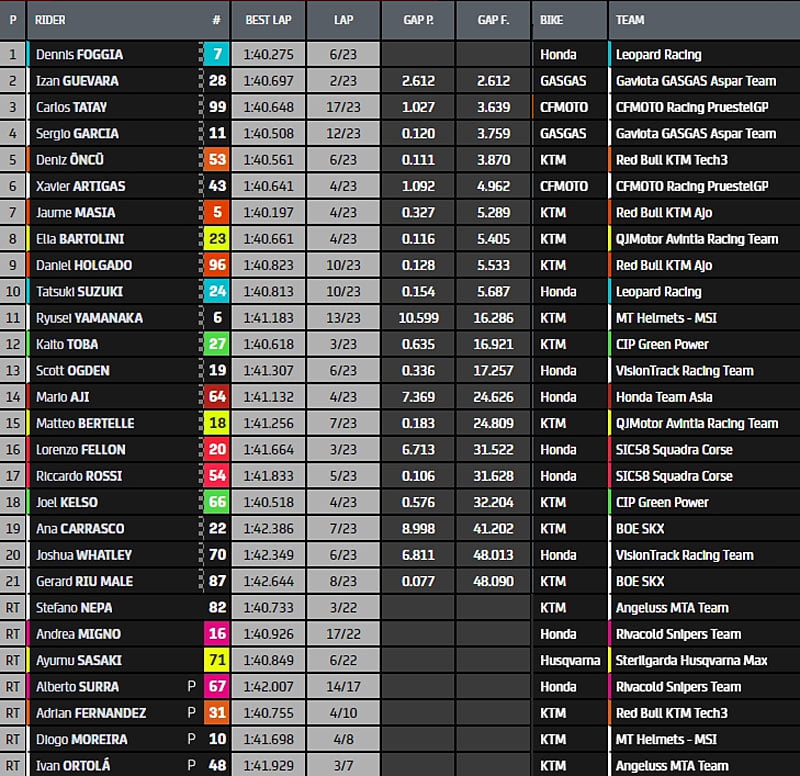
Task: Click Elia Bartolini's yellow number 23 badge
Action: click(x=216, y=239)
